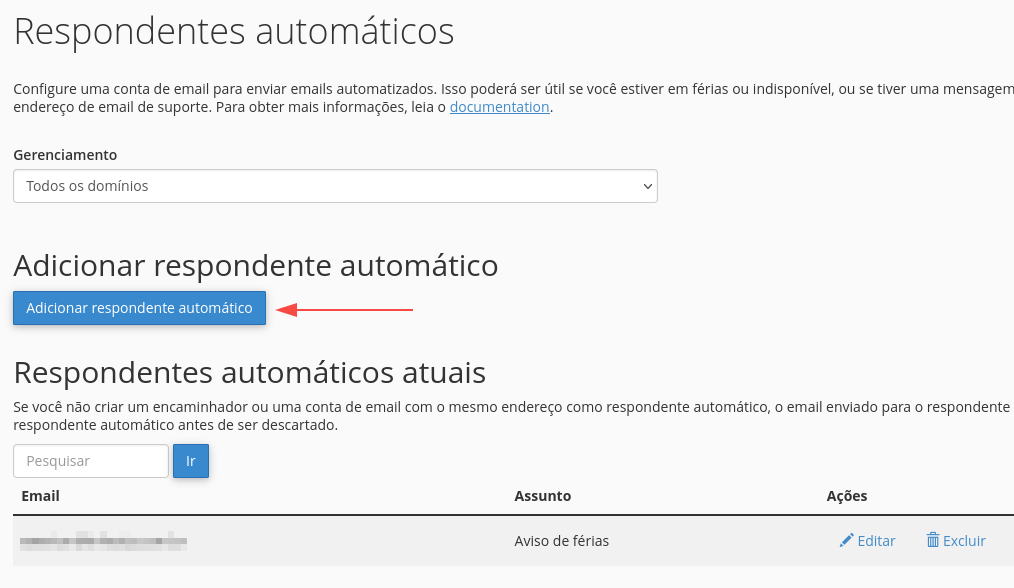Sort by the Assunto column header
This screenshot has height=588, width=1014.
tap(543, 496)
